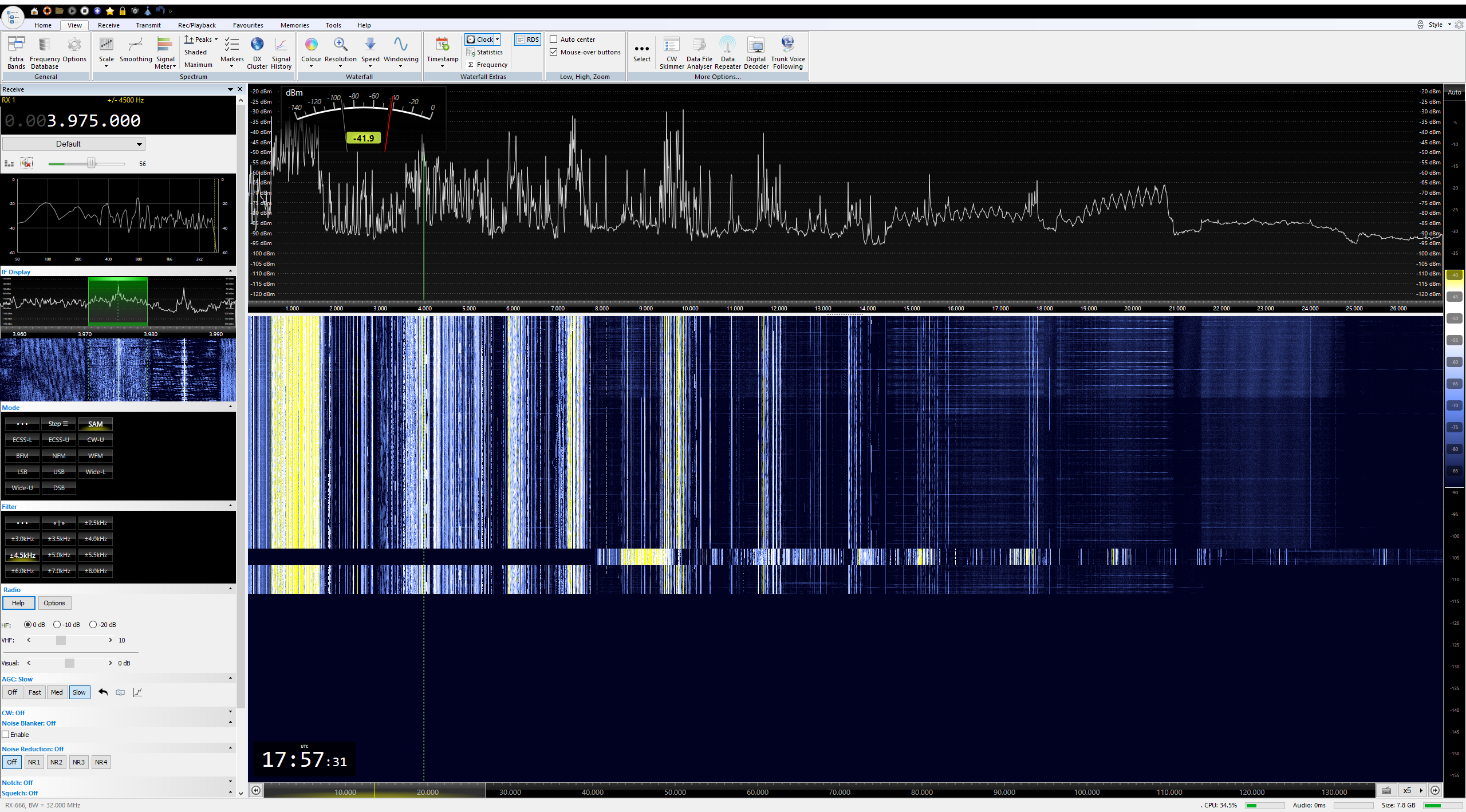Enable the Auto center checkbox
The width and height of the screenshot is (1466, 812).
[554, 40]
